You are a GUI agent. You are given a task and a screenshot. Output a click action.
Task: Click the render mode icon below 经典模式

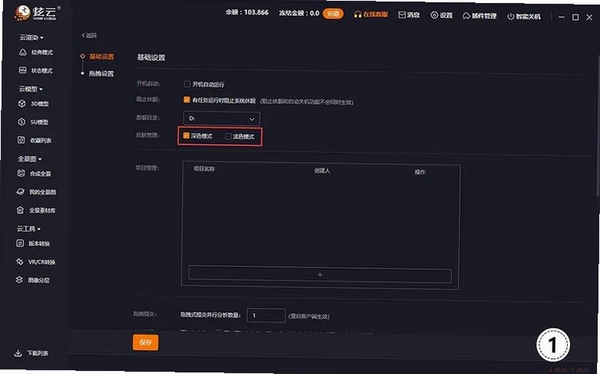[23, 70]
